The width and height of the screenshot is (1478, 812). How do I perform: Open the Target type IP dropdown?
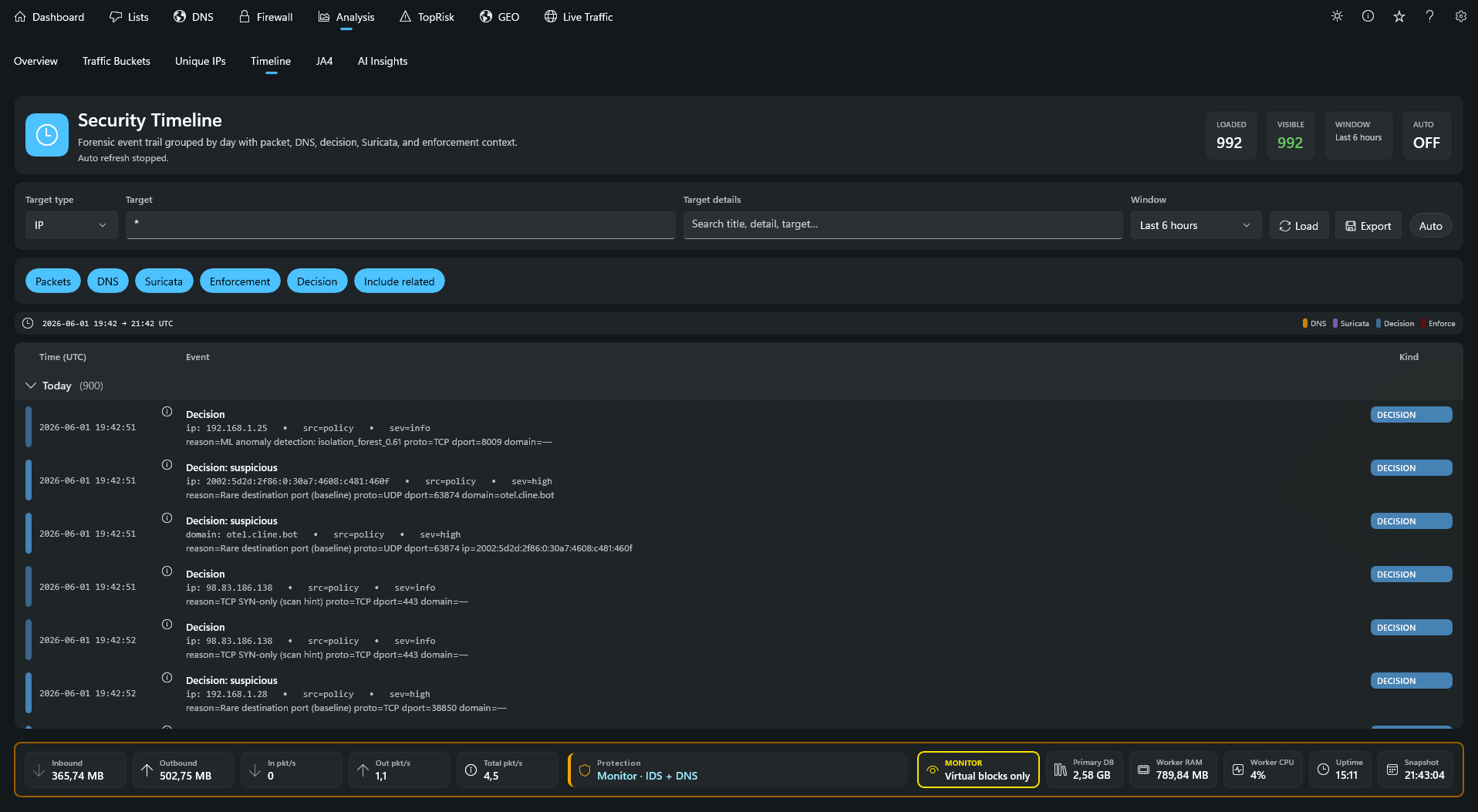click(x=71, y=225)
